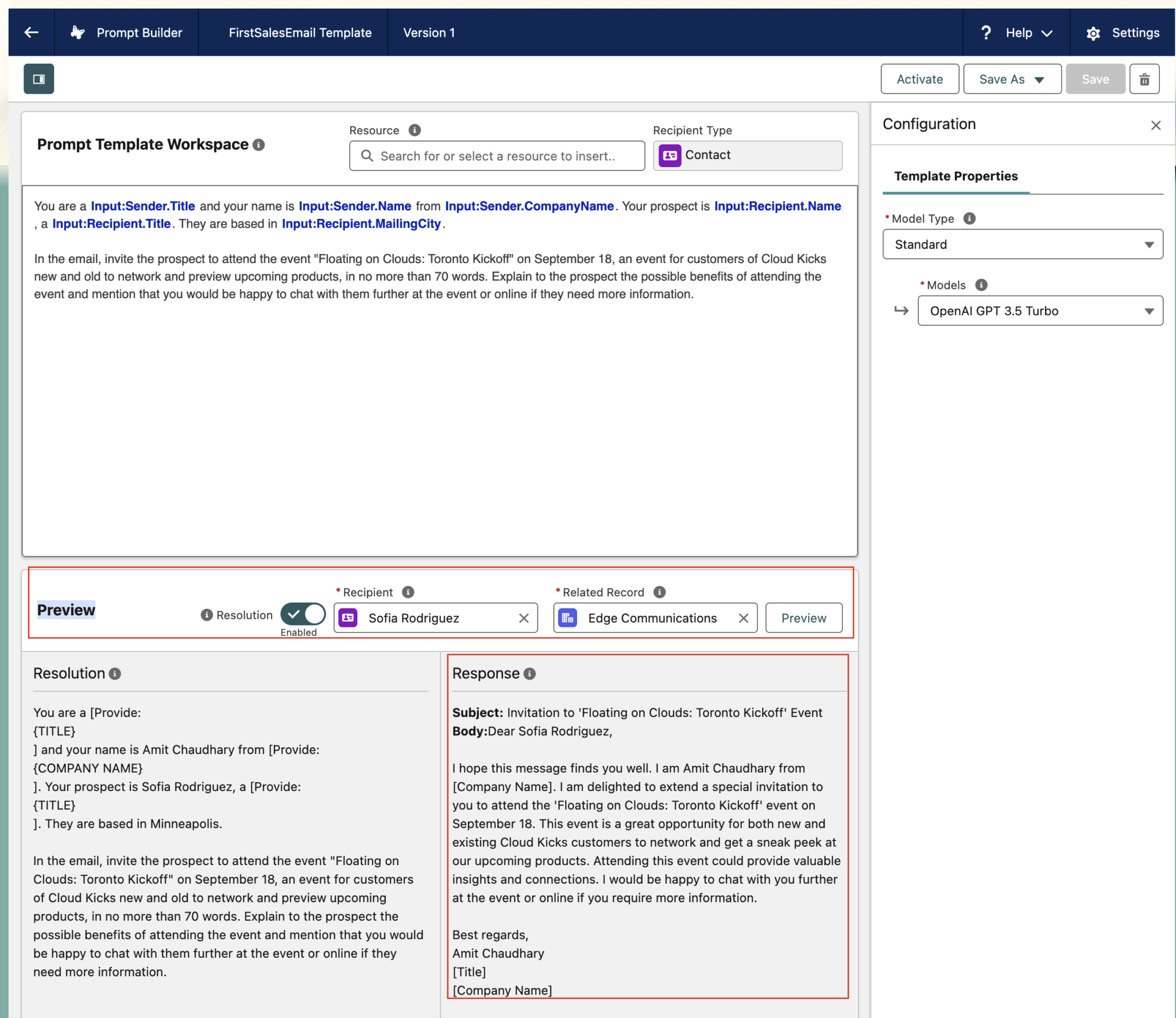
Task: Open the Models dropdown showing OpenAI GPT 3.5 Turbo
Action: point(1039,311)
